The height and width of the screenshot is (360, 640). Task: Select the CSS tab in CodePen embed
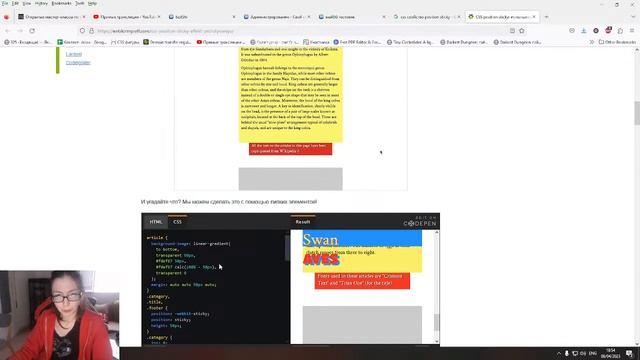click(177, 222)
